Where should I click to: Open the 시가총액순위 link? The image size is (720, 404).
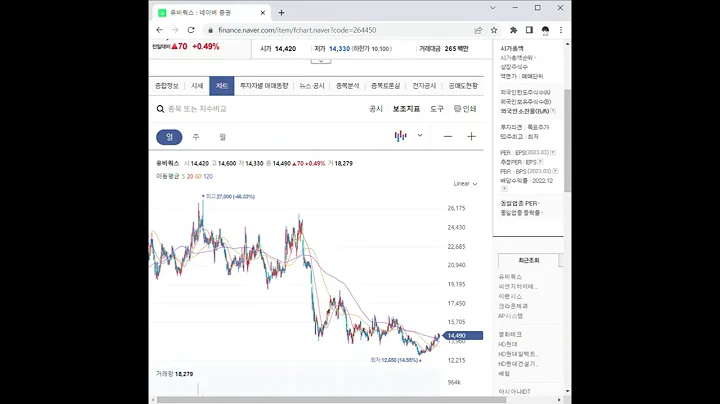(518, 58)
